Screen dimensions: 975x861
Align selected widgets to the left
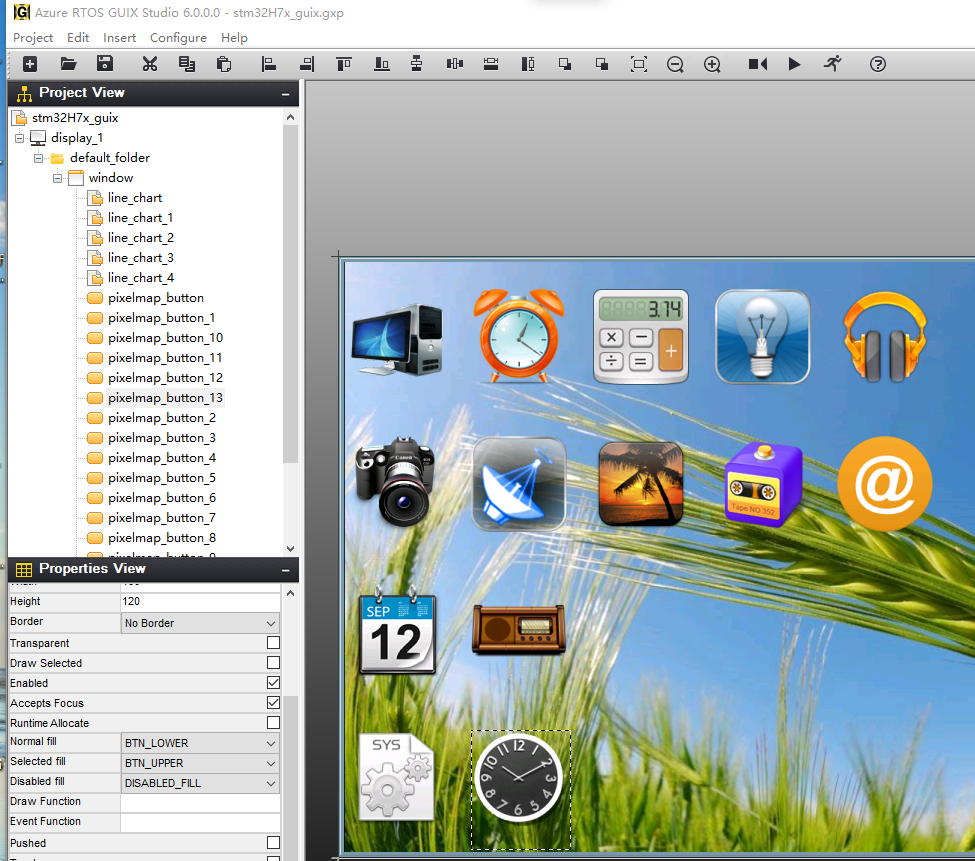tap(269, 64)
